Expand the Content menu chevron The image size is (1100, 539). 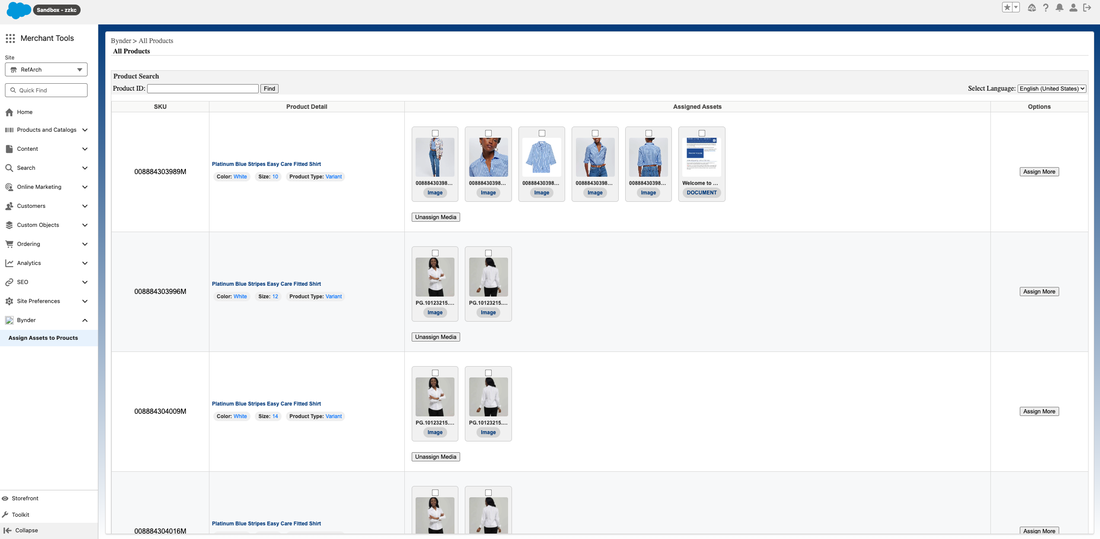click(x=85, y=149)
